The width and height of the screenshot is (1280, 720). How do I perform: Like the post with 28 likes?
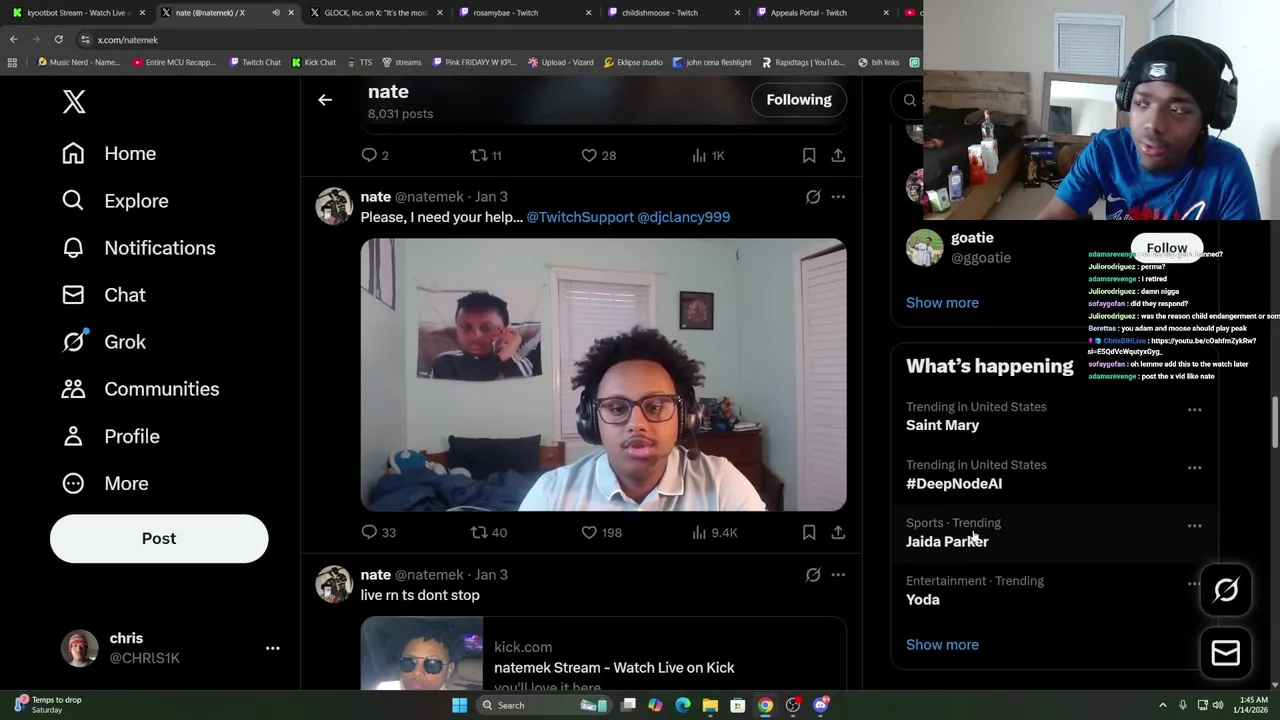[x=598, y=155]
